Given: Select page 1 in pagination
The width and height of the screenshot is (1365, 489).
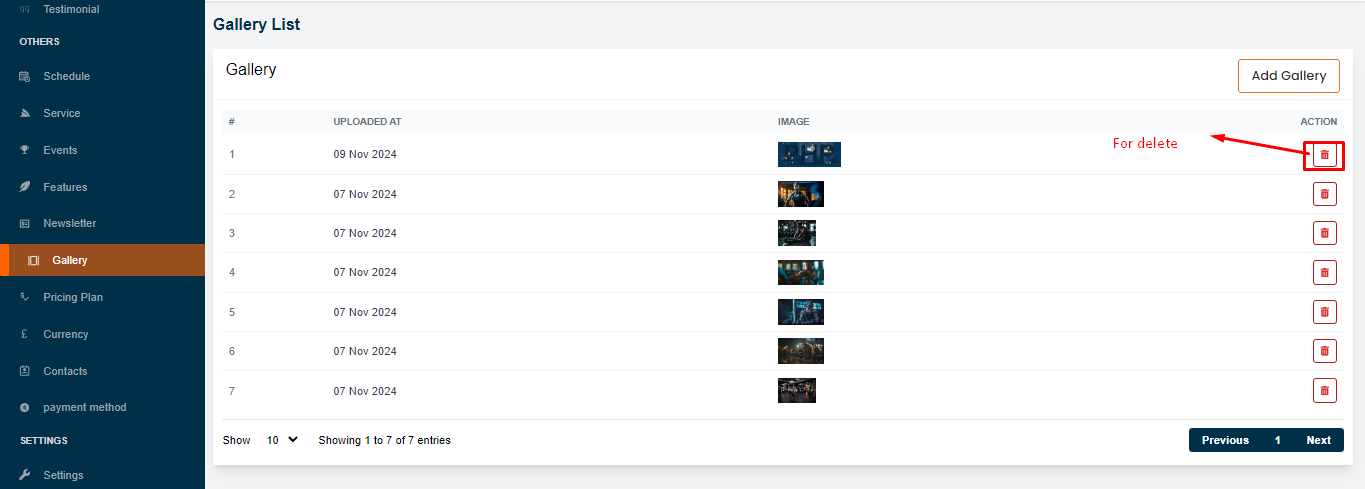Looking at the screenshot, I should [x=1277, y=440].
